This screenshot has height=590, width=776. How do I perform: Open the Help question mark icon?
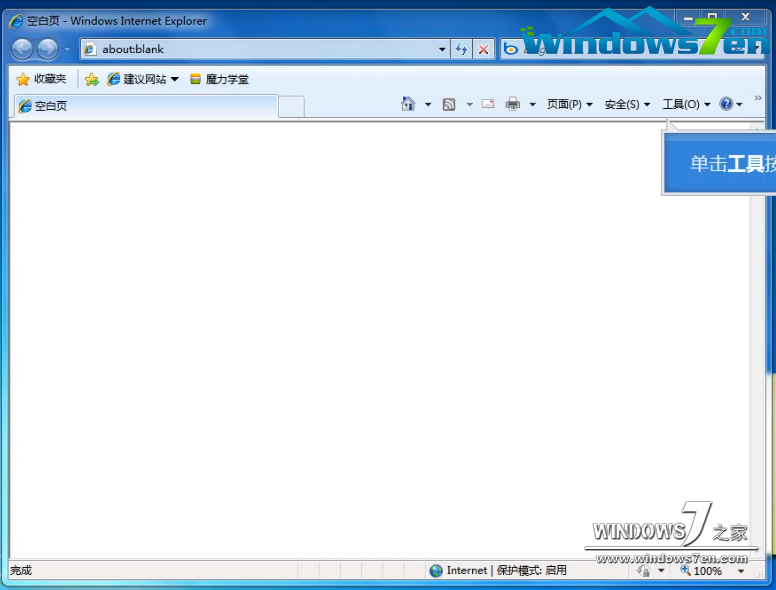pyautogui.click(x=726, y=104)
